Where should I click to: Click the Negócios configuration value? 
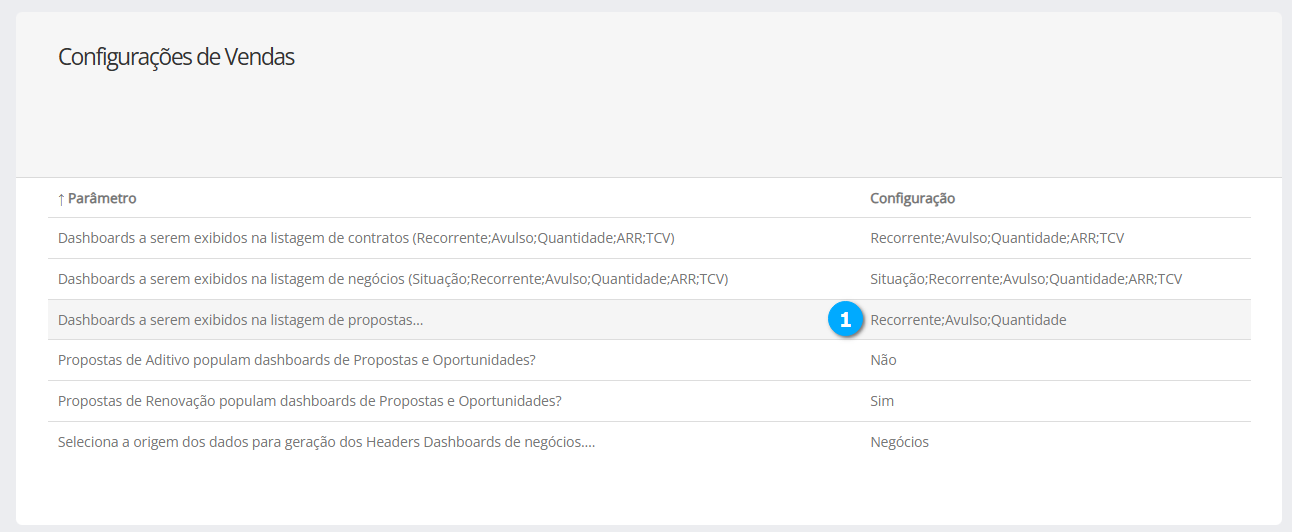[899, 442]
